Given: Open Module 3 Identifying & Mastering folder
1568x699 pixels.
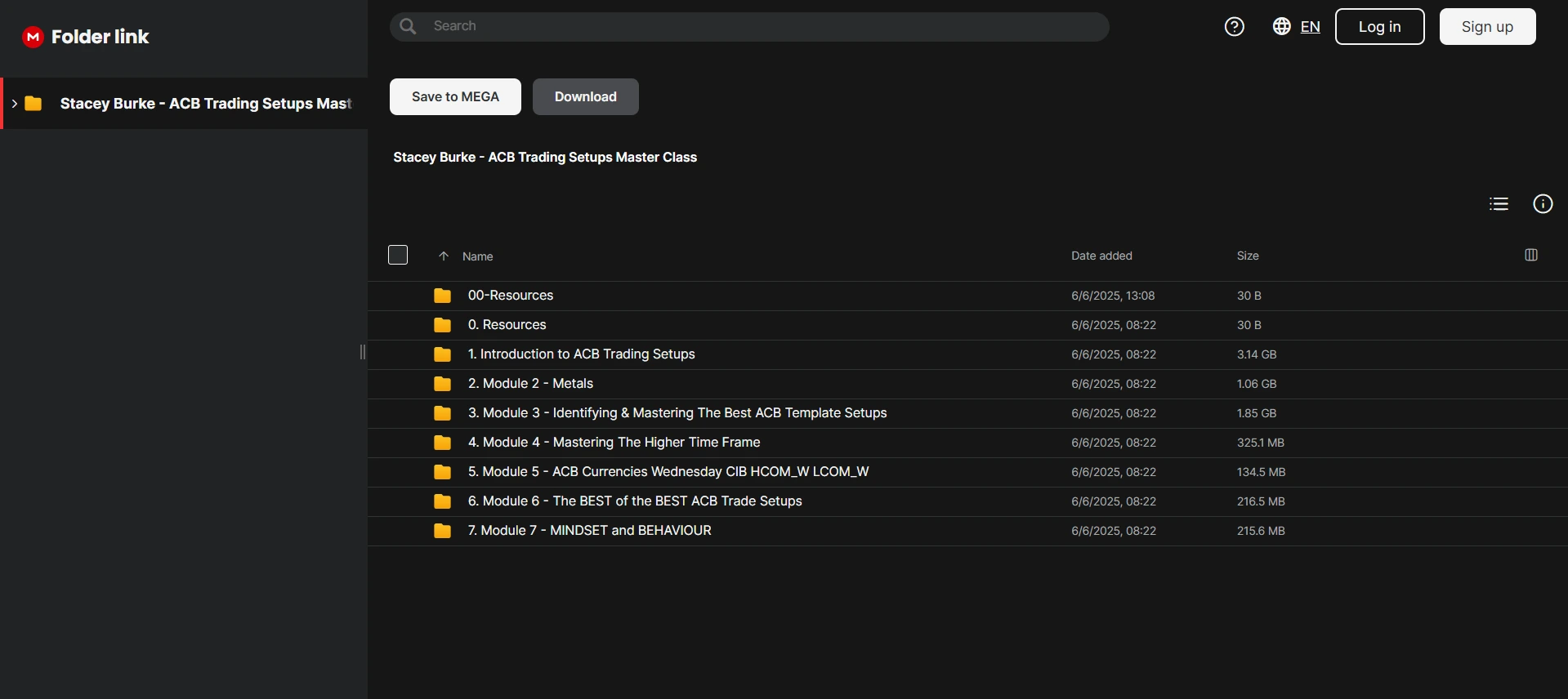Looking at the screenshot, I should pos(677,413).
